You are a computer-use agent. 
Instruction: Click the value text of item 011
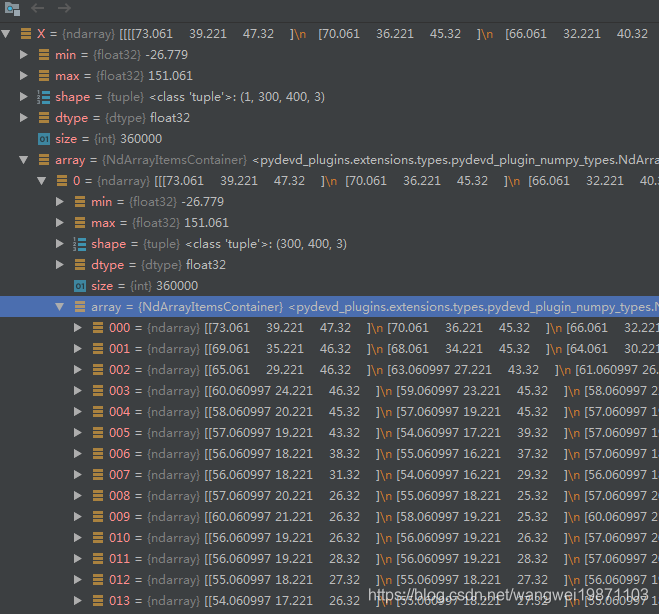431,559
